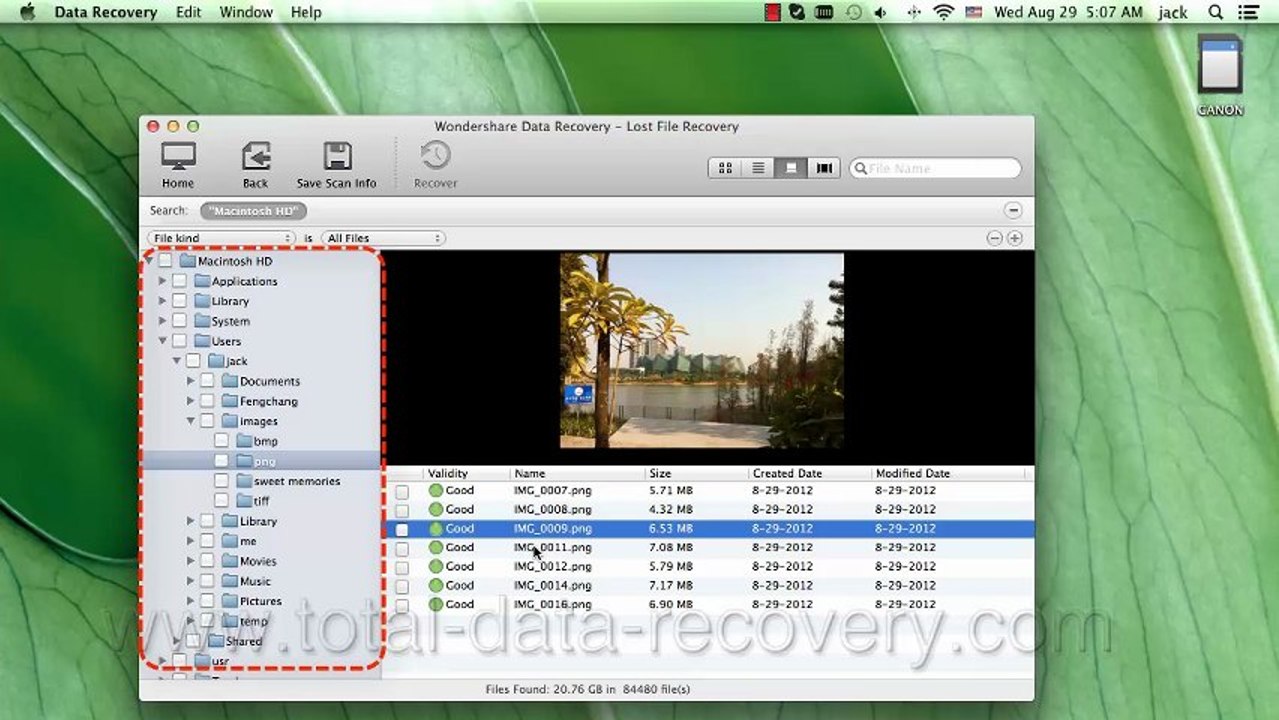
Task: Click the Applications folder icon
Action: click(x=202, y=281)
